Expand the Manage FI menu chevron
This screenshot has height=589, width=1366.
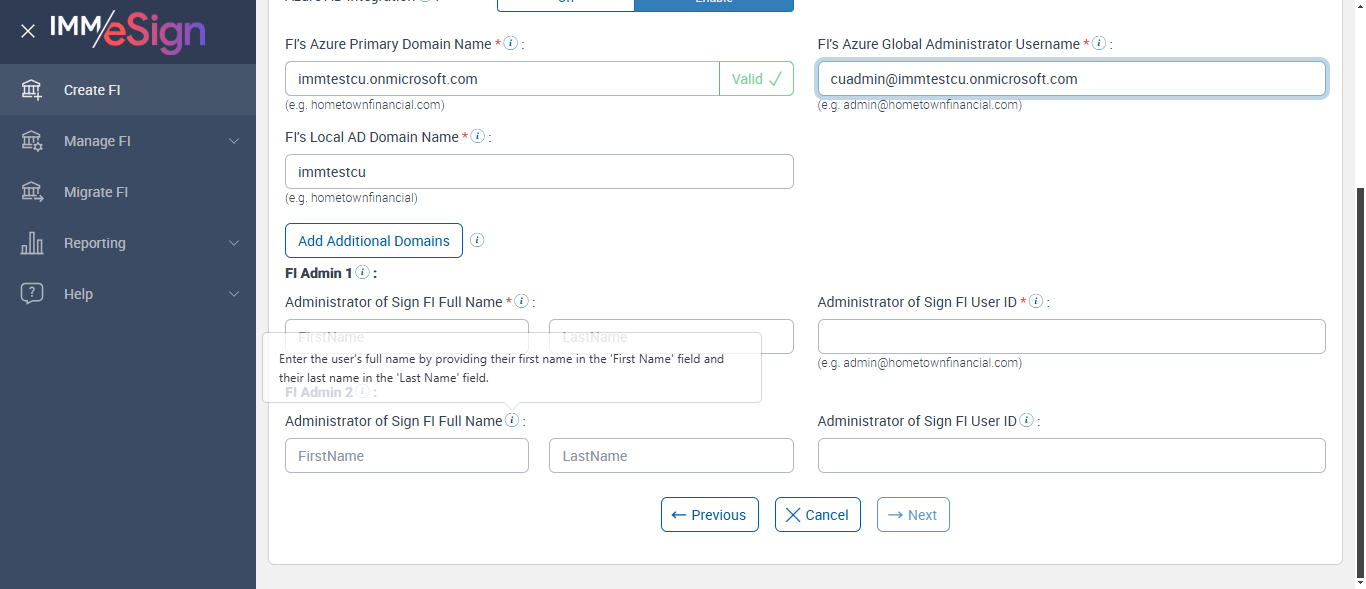click(x=234, y=141)
